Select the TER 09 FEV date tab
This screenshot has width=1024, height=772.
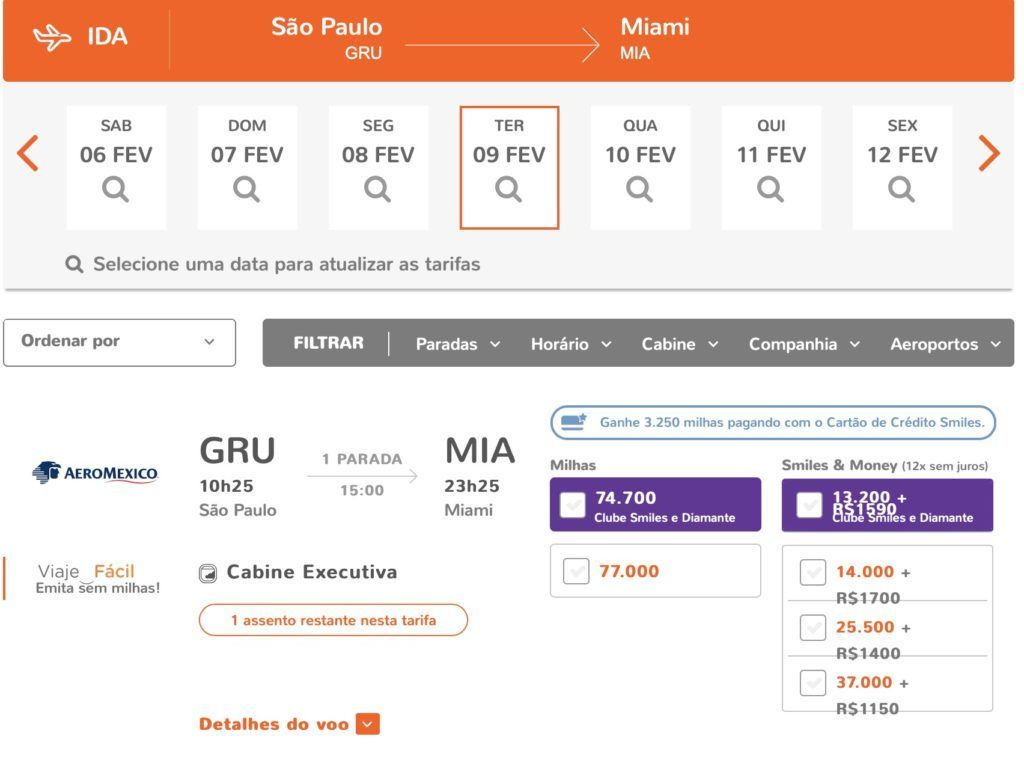pyautogui.click(x=509, y=167)
